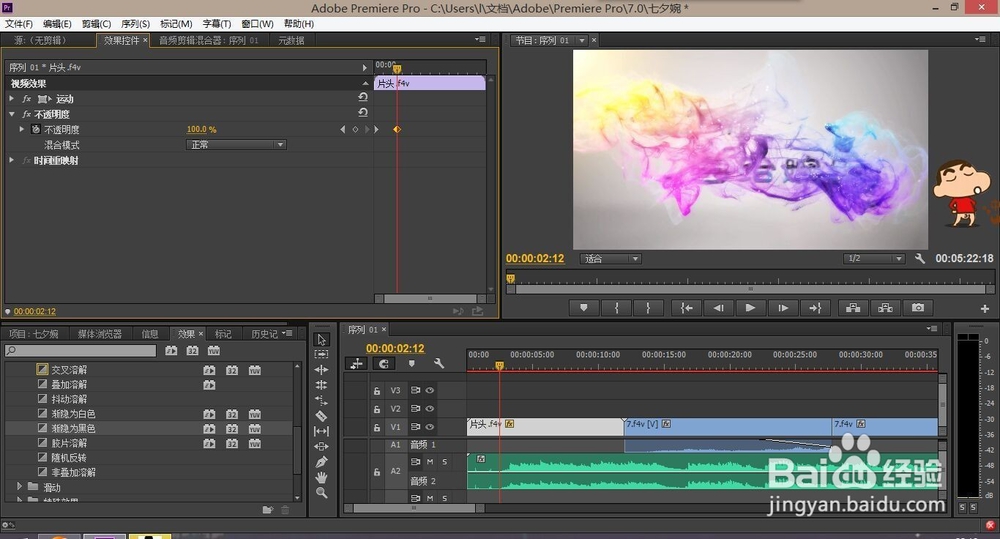Go to Out point in program monitor

point(815,307)
